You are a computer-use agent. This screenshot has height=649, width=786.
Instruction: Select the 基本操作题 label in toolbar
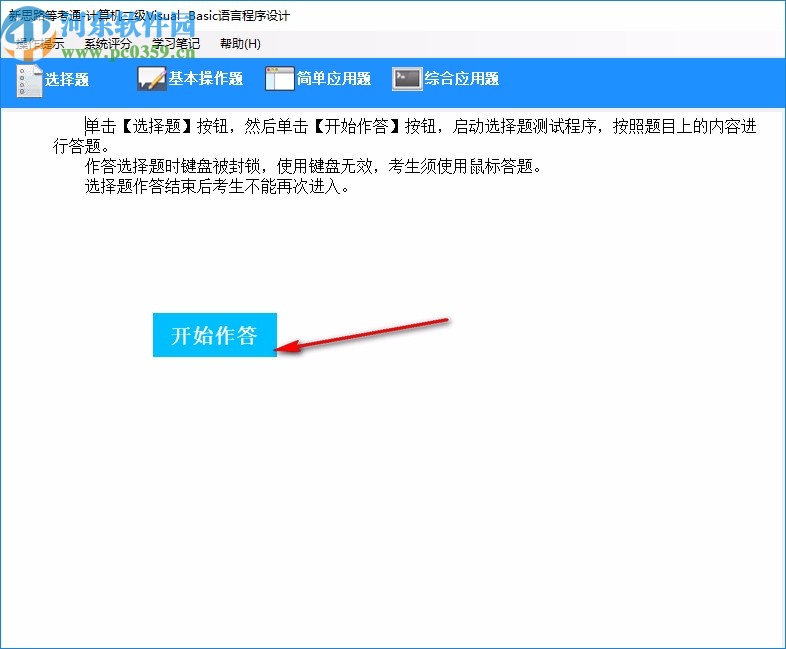[x=206, y=78]
